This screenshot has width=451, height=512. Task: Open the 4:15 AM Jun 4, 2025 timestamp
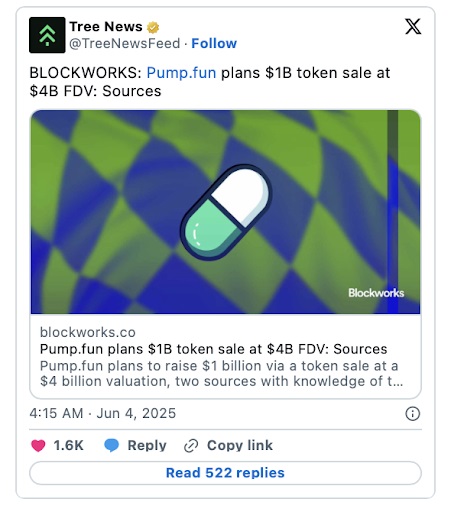(x=103, y=413)
